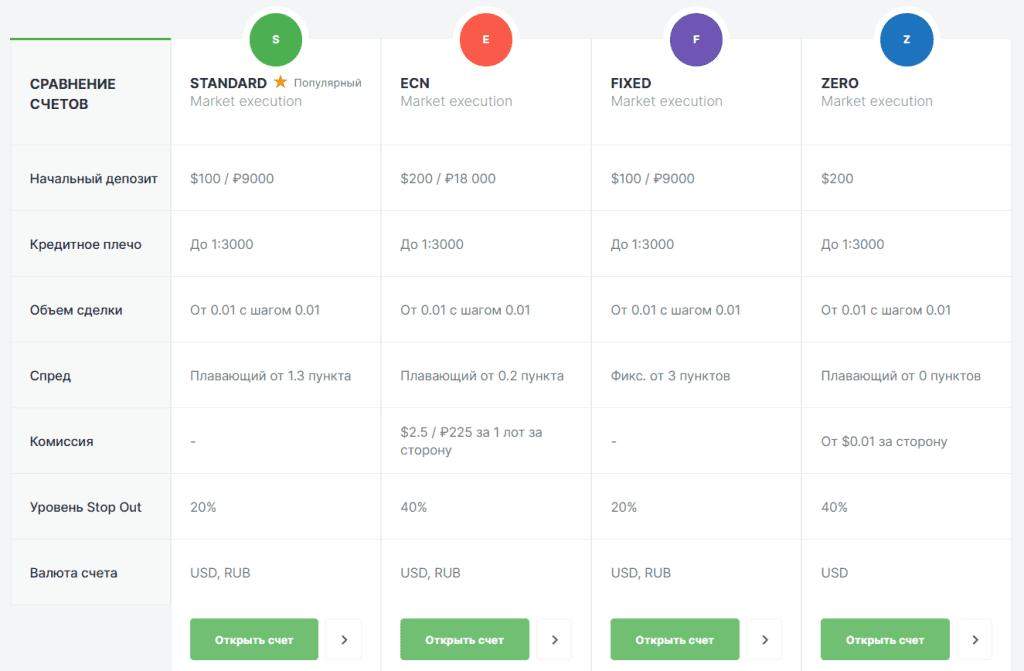Viewport: 1024px width, 671px height.
Task: Click the chevron arrow beside Zero button
Action: pos(974,640)
